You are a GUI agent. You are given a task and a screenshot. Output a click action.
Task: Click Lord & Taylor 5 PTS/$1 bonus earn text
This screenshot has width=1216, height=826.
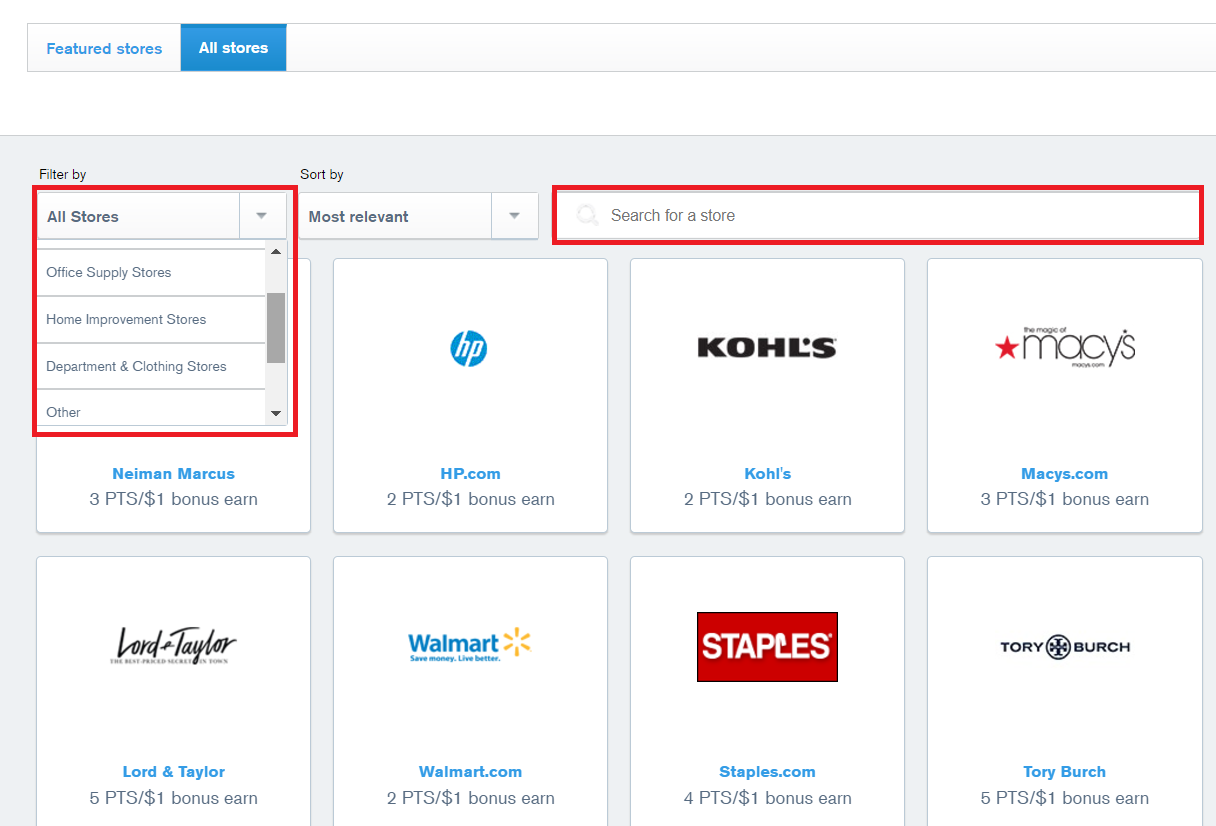click(x=174, y=798)
